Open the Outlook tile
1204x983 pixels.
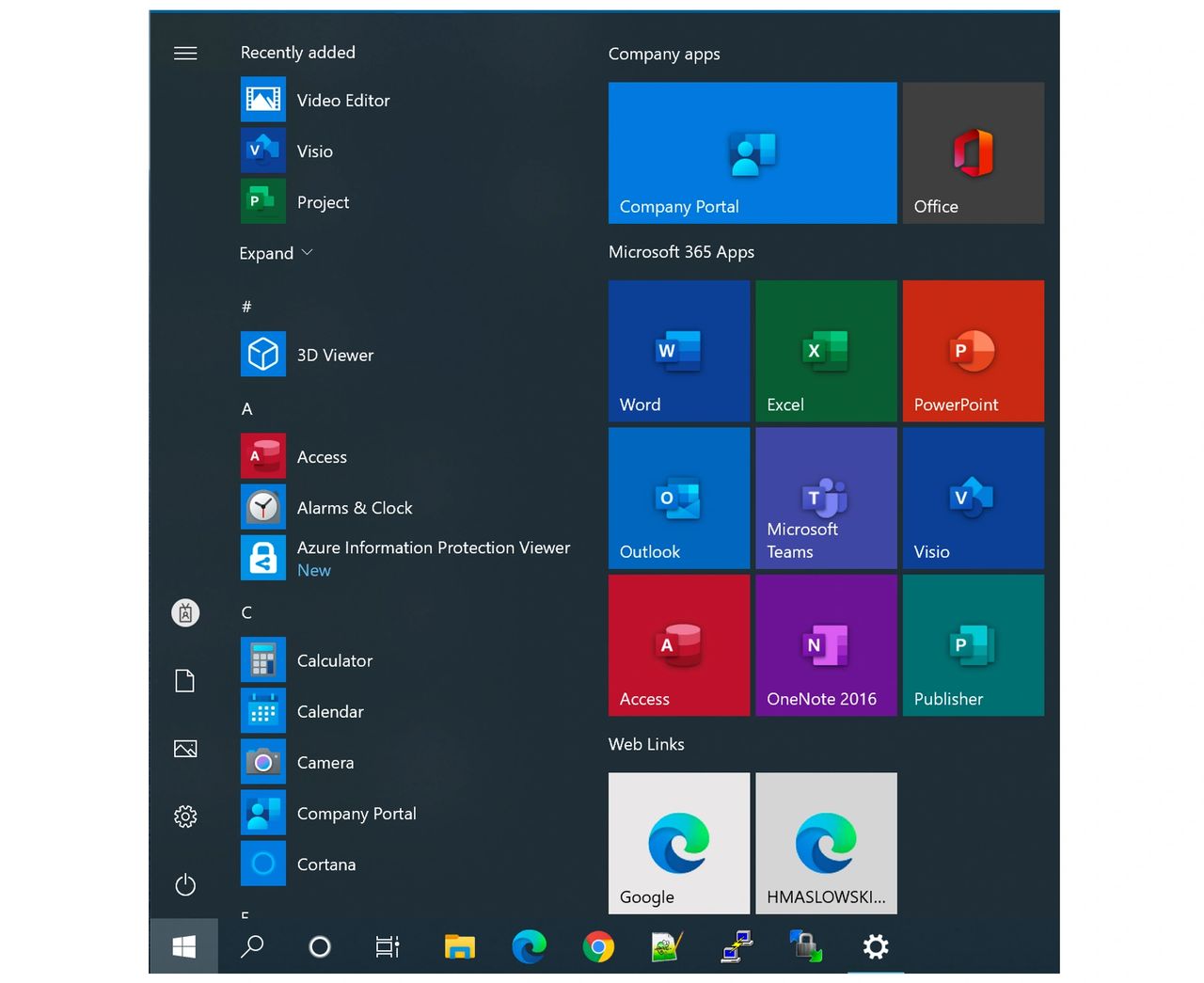click(678, 498)
